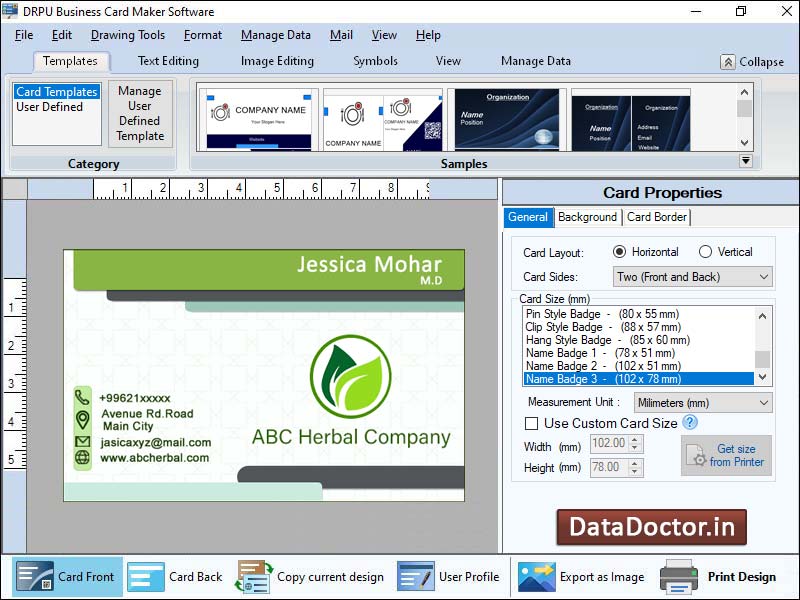The height and width of the screenshot is (600, 800).
Task: Click the help question mark icon
Action: 690,423
